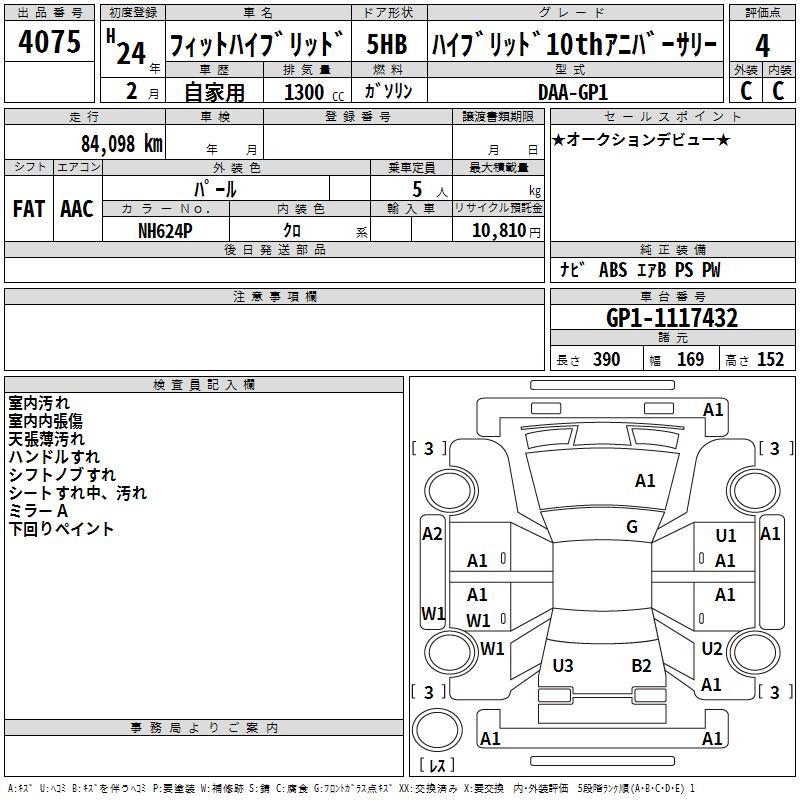Click the fuel type ガソリン
Image resolution: width=800 pixels, height=800 pixels.
pos(388,91)
